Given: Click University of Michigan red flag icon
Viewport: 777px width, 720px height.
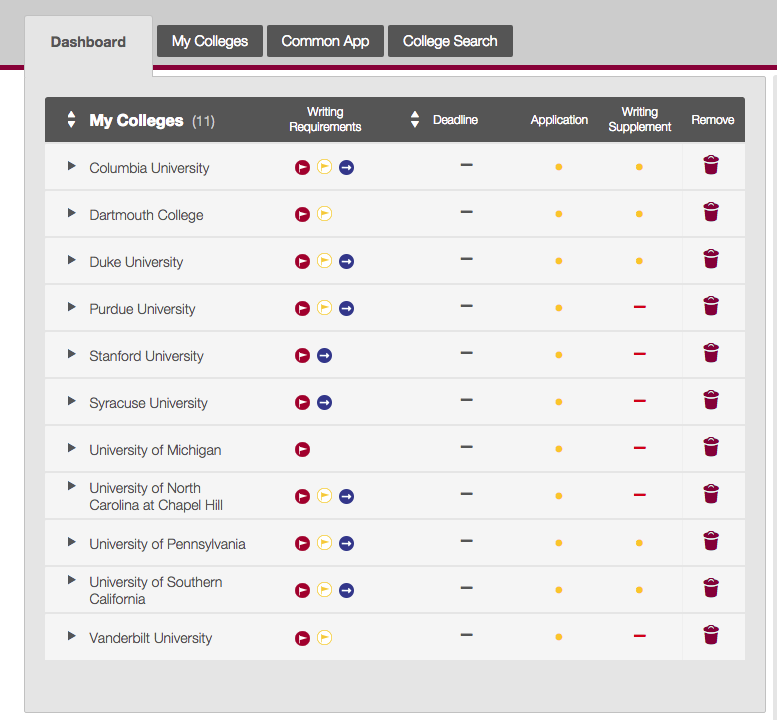Looking at the screenshot, I should coord(302,449).
